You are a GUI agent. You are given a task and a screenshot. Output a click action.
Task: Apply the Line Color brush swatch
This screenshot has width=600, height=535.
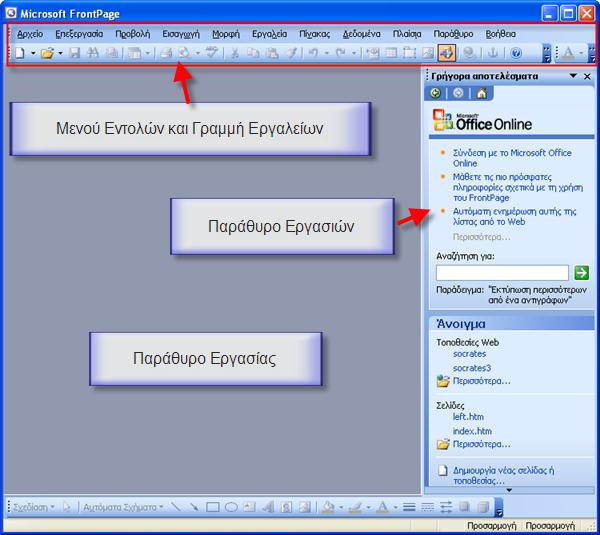(x=355, y=507)
